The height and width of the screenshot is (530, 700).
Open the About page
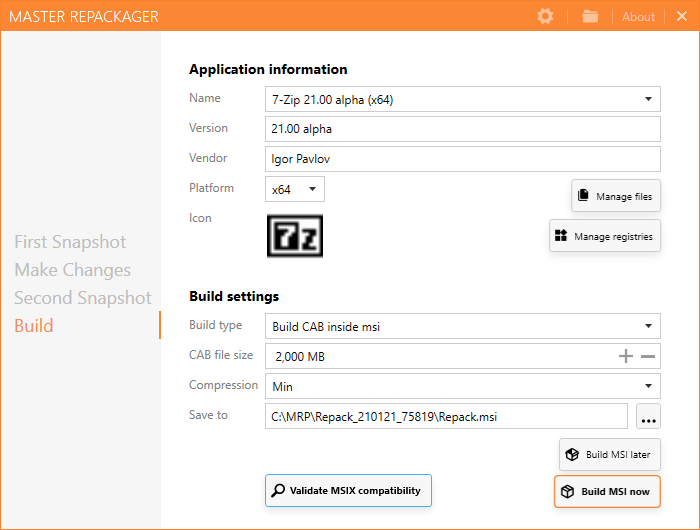[638, 17]
